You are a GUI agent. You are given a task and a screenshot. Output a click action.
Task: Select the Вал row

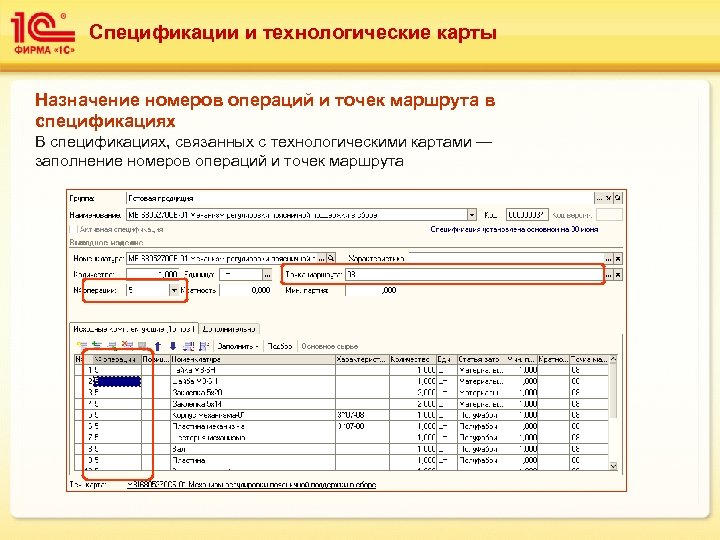[342, 449]
